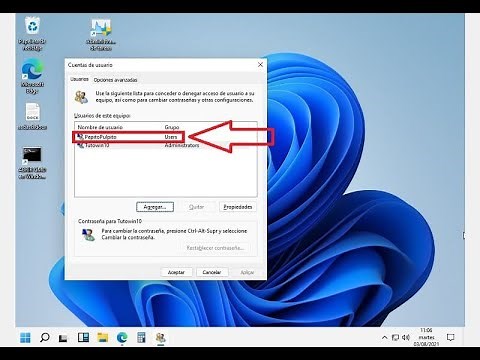Viewport: 480px width, 360px height.
Task: Open Propiedades for the selected user
Action: coord(238,207)
